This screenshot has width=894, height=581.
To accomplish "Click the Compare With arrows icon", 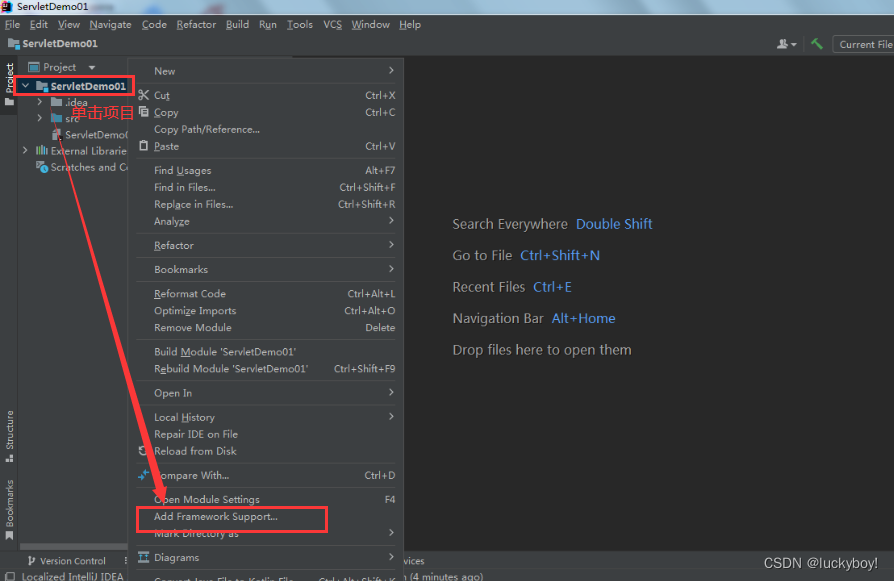I will coord(143,474).
